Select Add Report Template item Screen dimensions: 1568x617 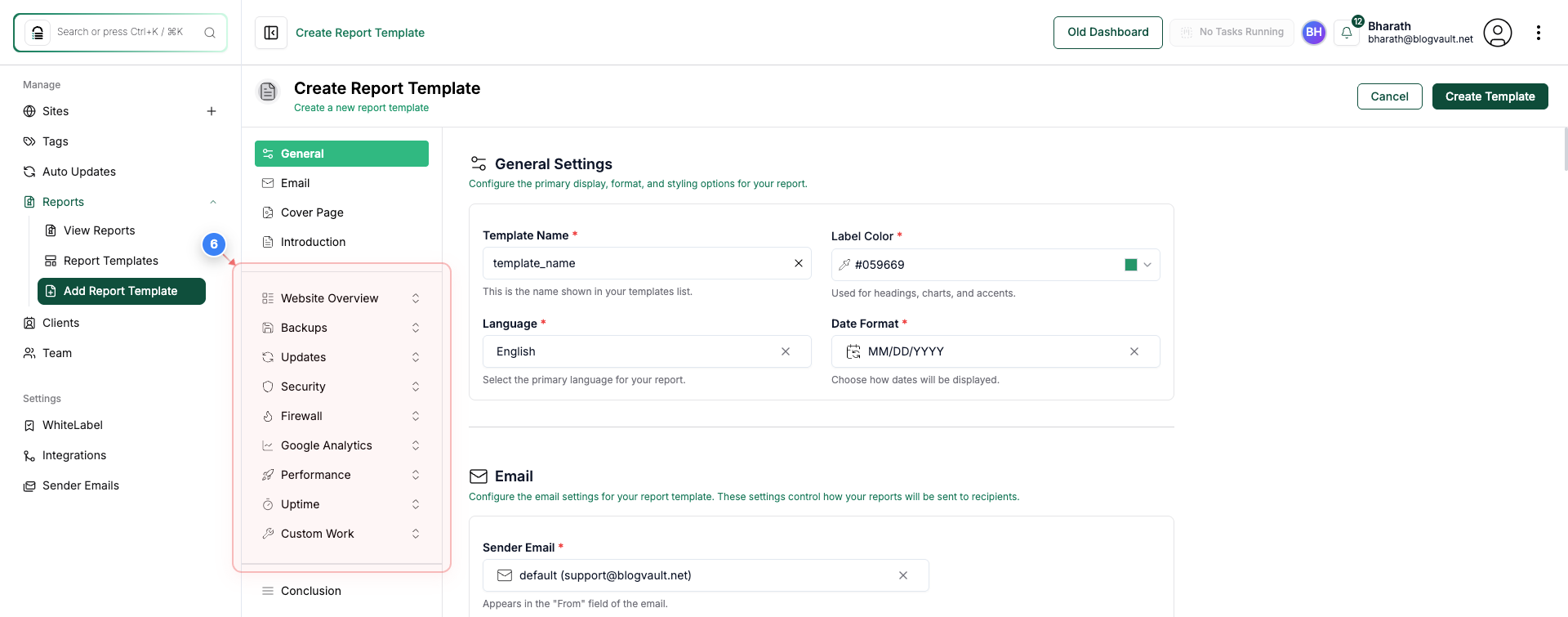122,291
